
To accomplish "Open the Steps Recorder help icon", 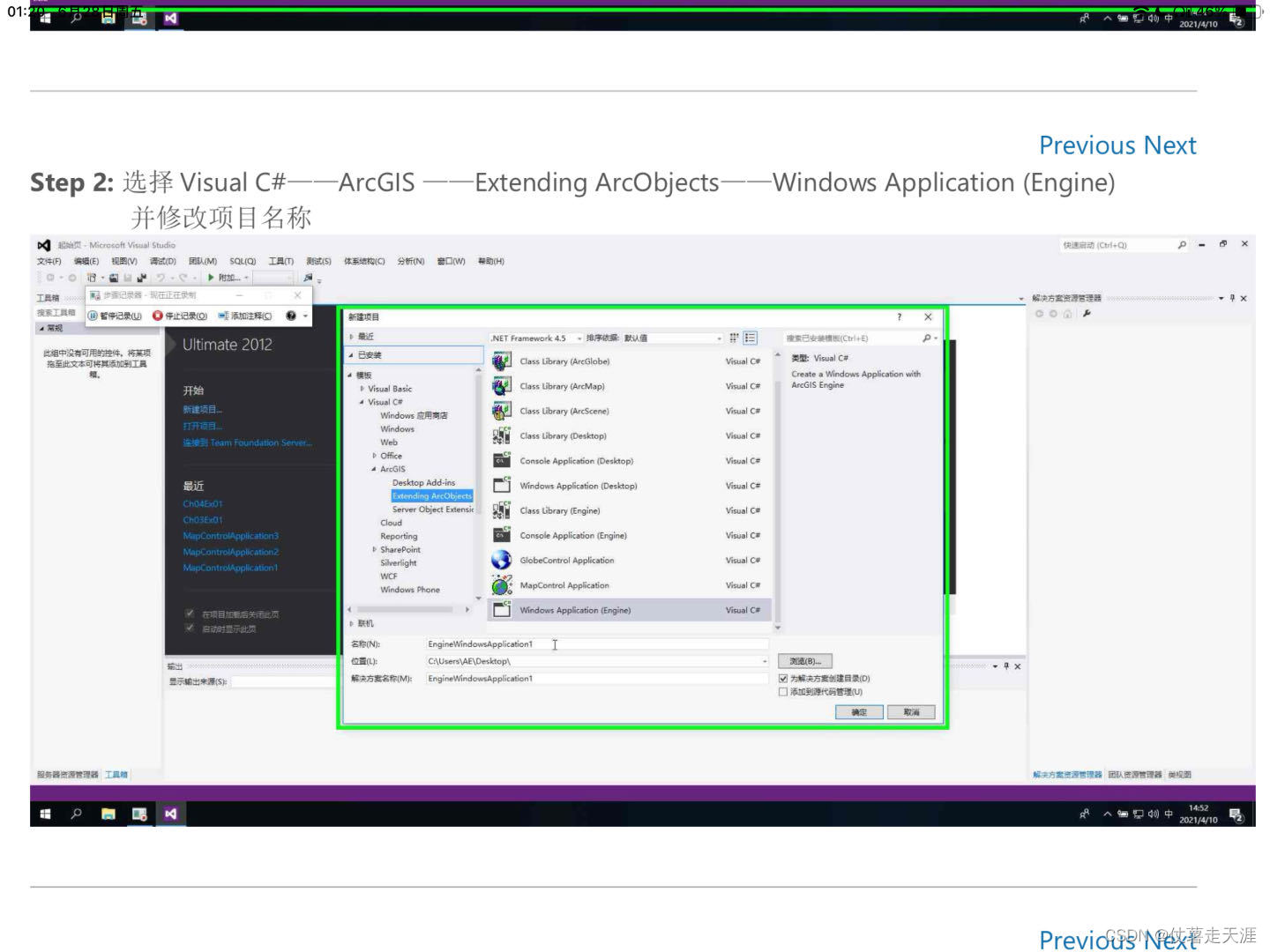I will [291, 316].
